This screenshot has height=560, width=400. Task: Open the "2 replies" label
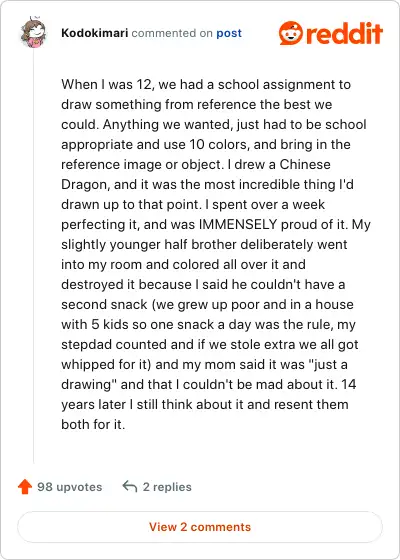pos(167,487)
